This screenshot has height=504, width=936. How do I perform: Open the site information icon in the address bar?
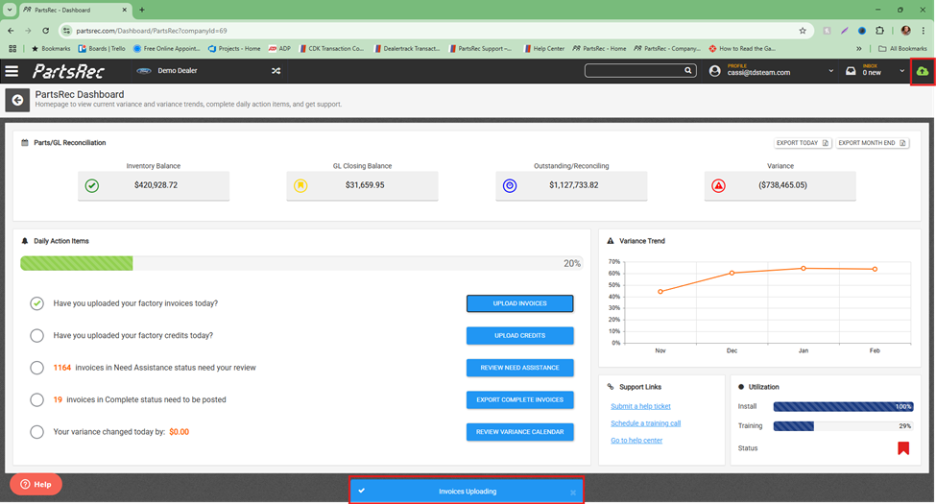pyautogui.click(x=67, y=30)
